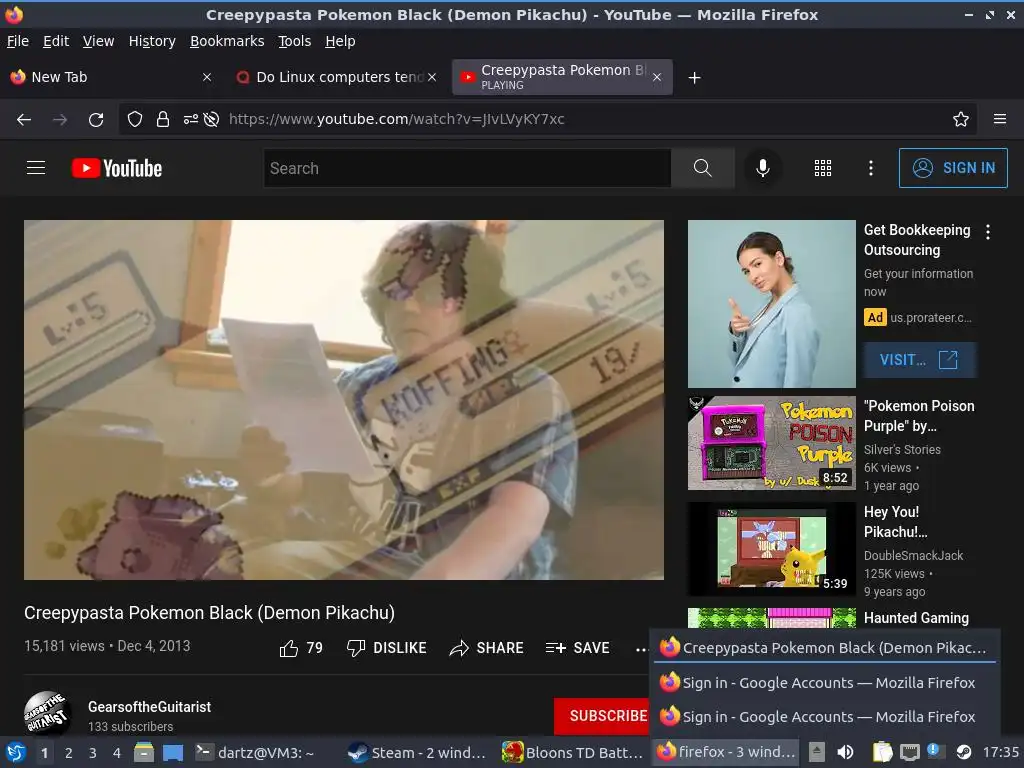Viewport: 1024px width, 768px height.
Task: Open the dartz@VM3 terminal taskbar item
Action: [x=255, y=752]
